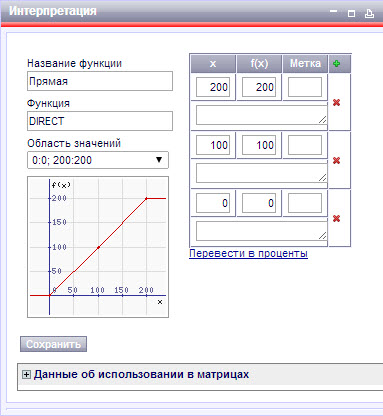Click the Область значений label
383x416 pixels.
pos(74,143)
